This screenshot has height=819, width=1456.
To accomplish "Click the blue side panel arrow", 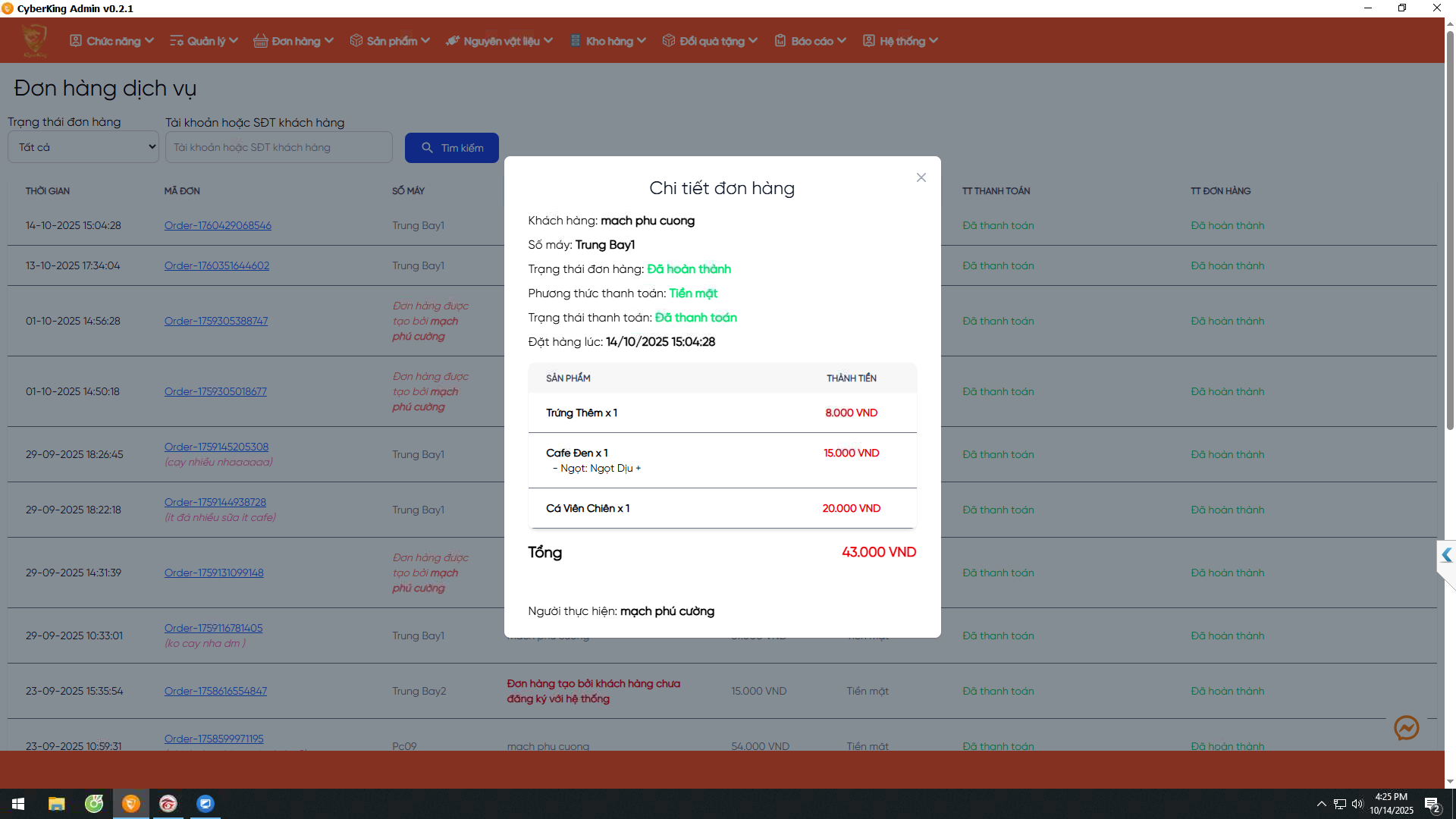I will (x=1446, y=555).
